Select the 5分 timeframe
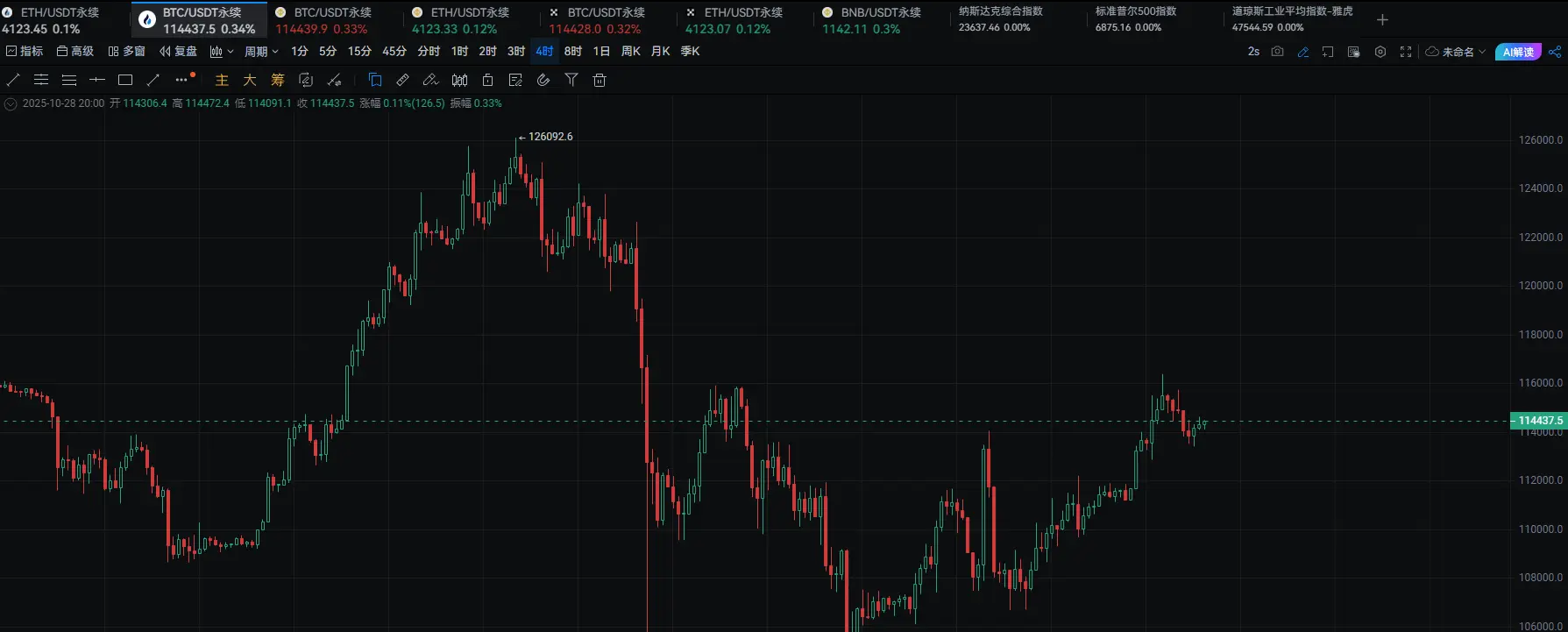Viewport: 1568px width, 632px height. pos(328,52)
